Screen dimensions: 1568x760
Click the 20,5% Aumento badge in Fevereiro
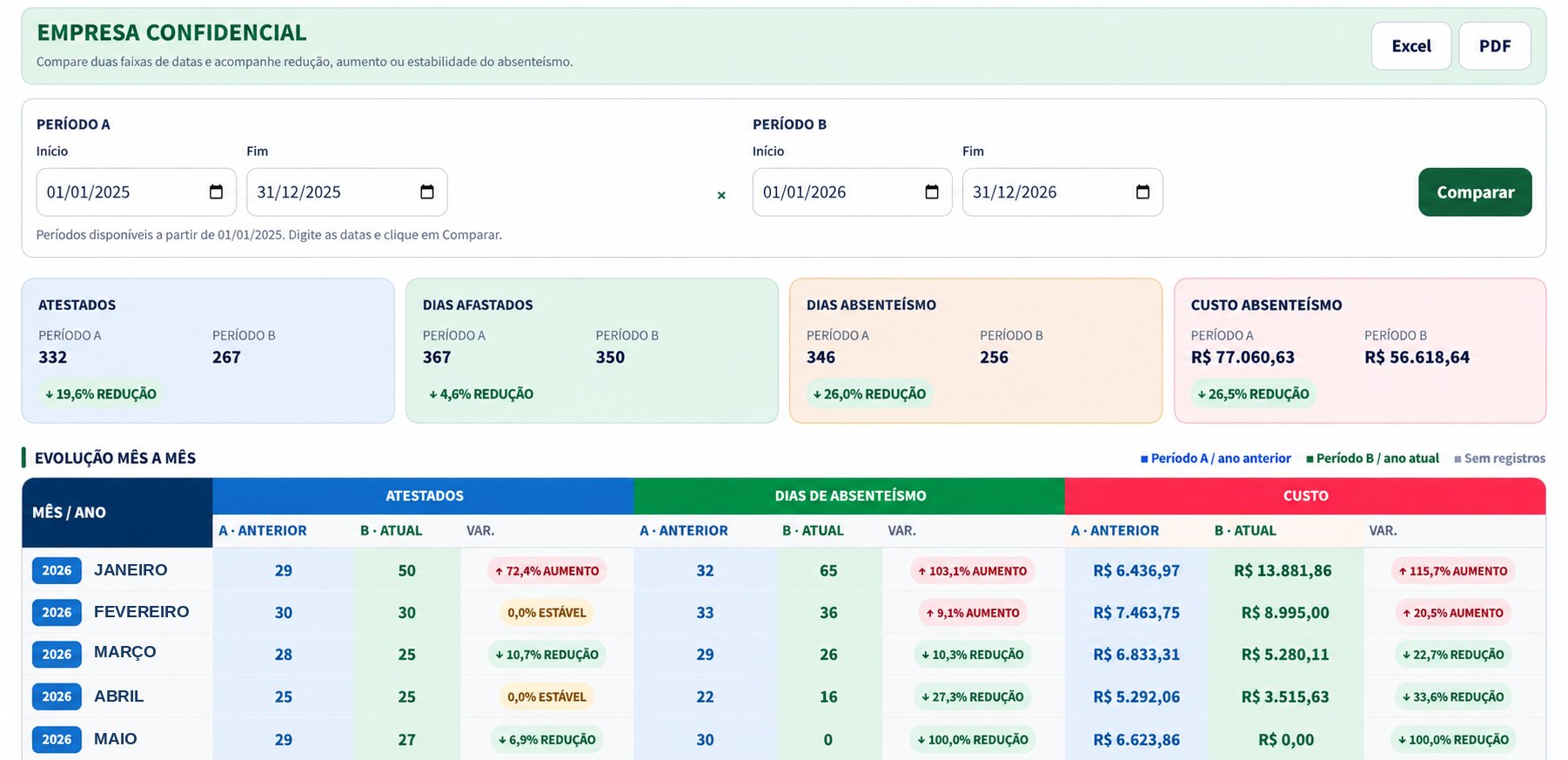1452,613
